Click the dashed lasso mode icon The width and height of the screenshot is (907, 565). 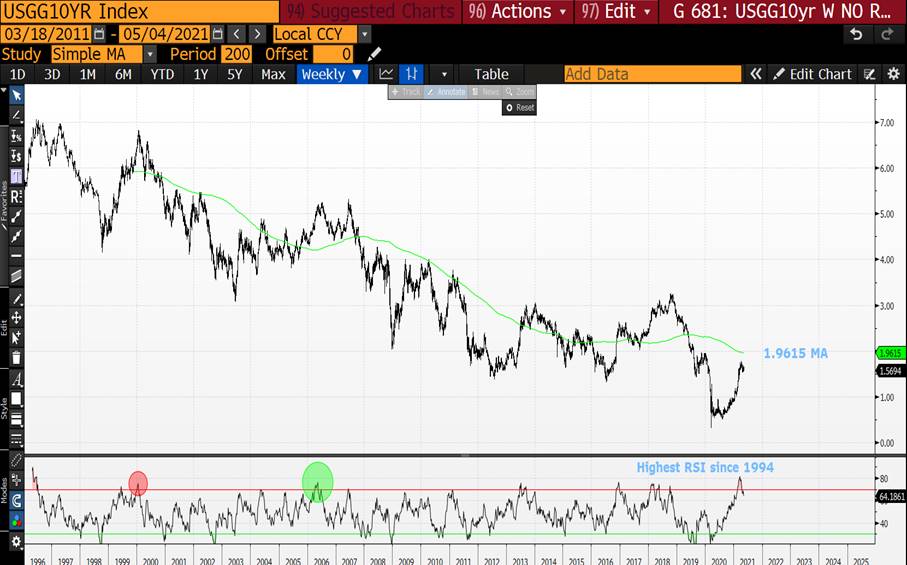pos(16,460)
